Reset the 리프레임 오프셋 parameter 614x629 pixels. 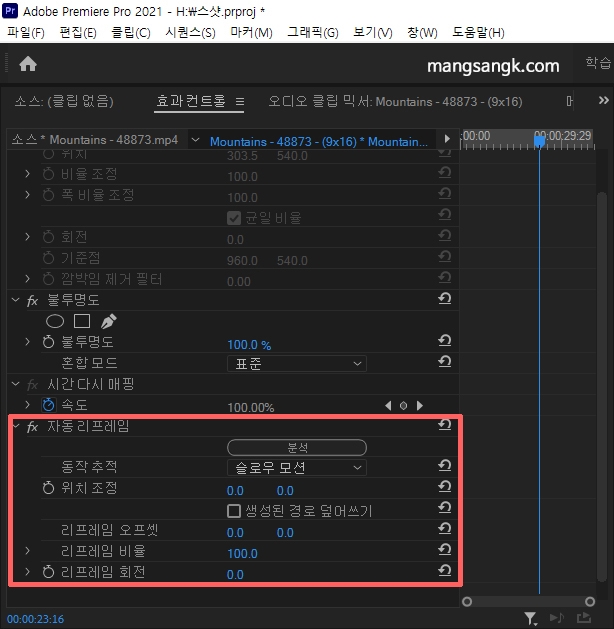click(444, 529)
